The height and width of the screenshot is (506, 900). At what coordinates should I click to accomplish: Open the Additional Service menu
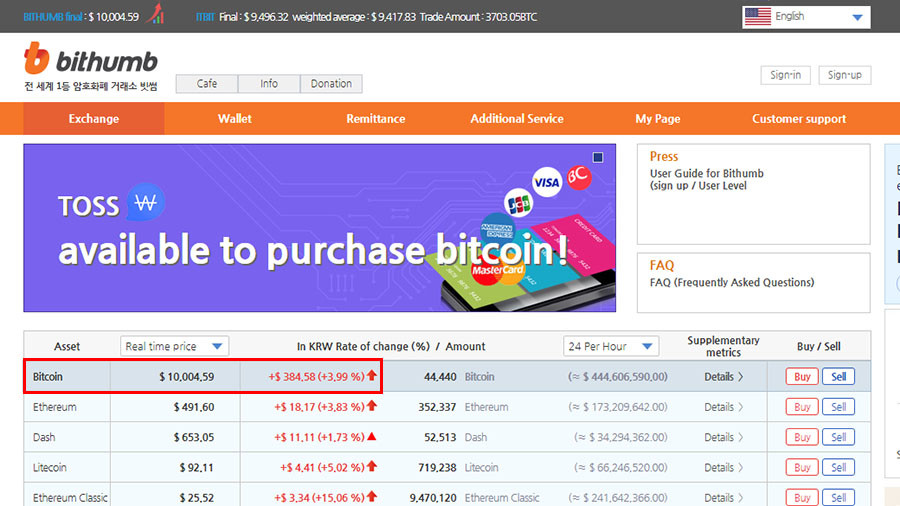point(517,119)
